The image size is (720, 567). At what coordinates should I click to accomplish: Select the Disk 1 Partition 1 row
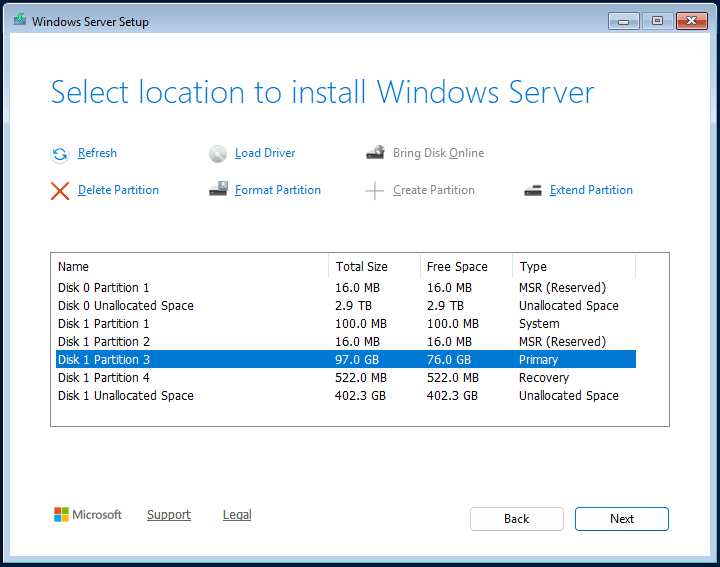click(x=346, y=324)
